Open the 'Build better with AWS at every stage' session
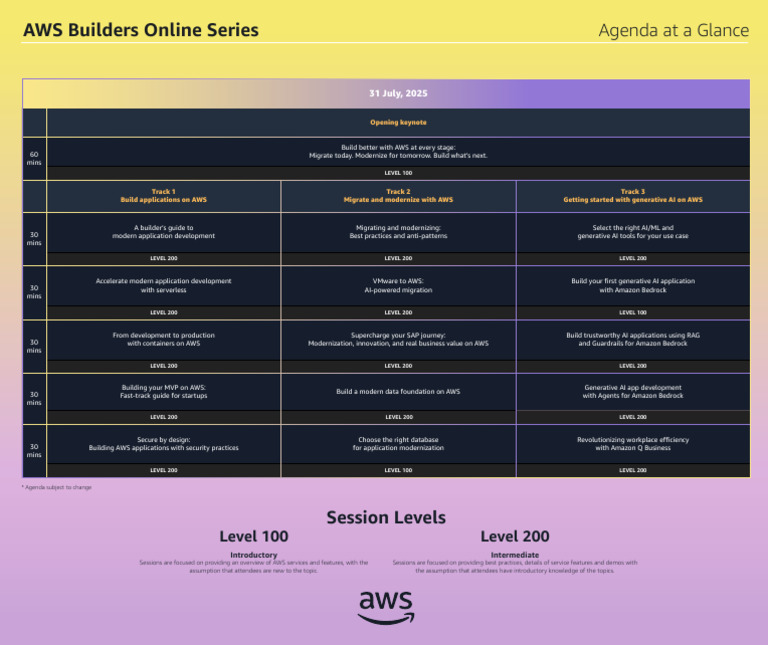 pyautogui.click(x=398, y=151)
